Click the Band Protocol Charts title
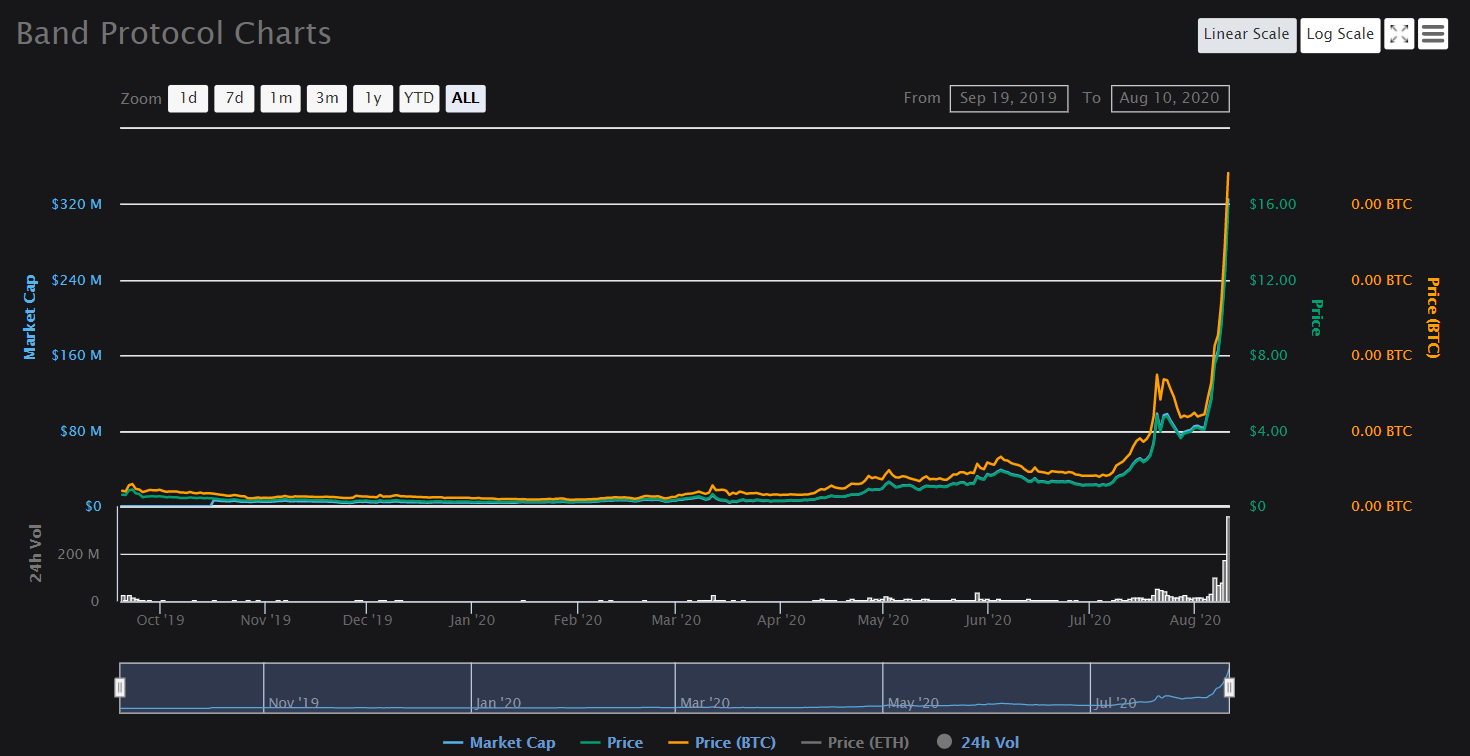 click(174, 33)
